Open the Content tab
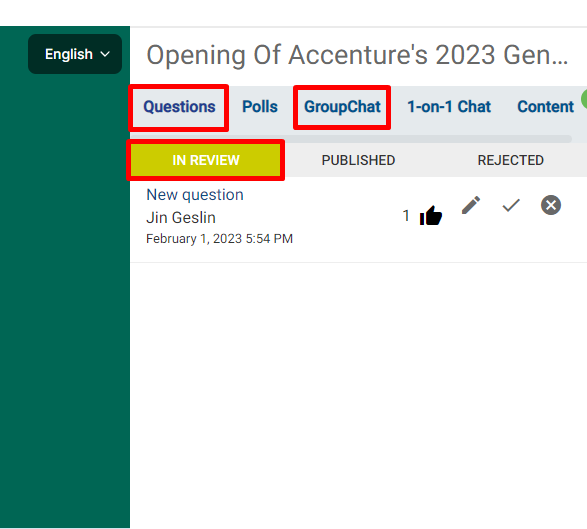 point(545,107)
